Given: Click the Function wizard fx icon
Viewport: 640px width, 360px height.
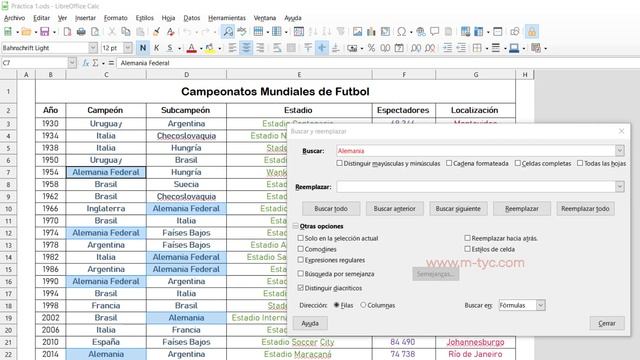Looking at the screenshot, I should (x=86, y=63).
